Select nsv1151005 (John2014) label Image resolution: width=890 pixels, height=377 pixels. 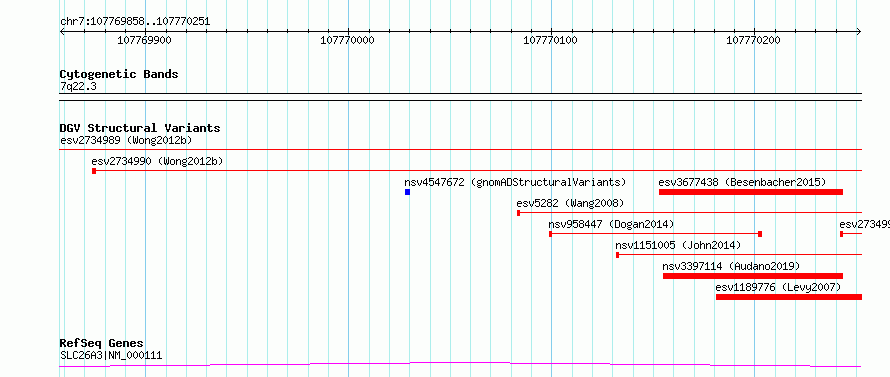click(x=678, y=245)
